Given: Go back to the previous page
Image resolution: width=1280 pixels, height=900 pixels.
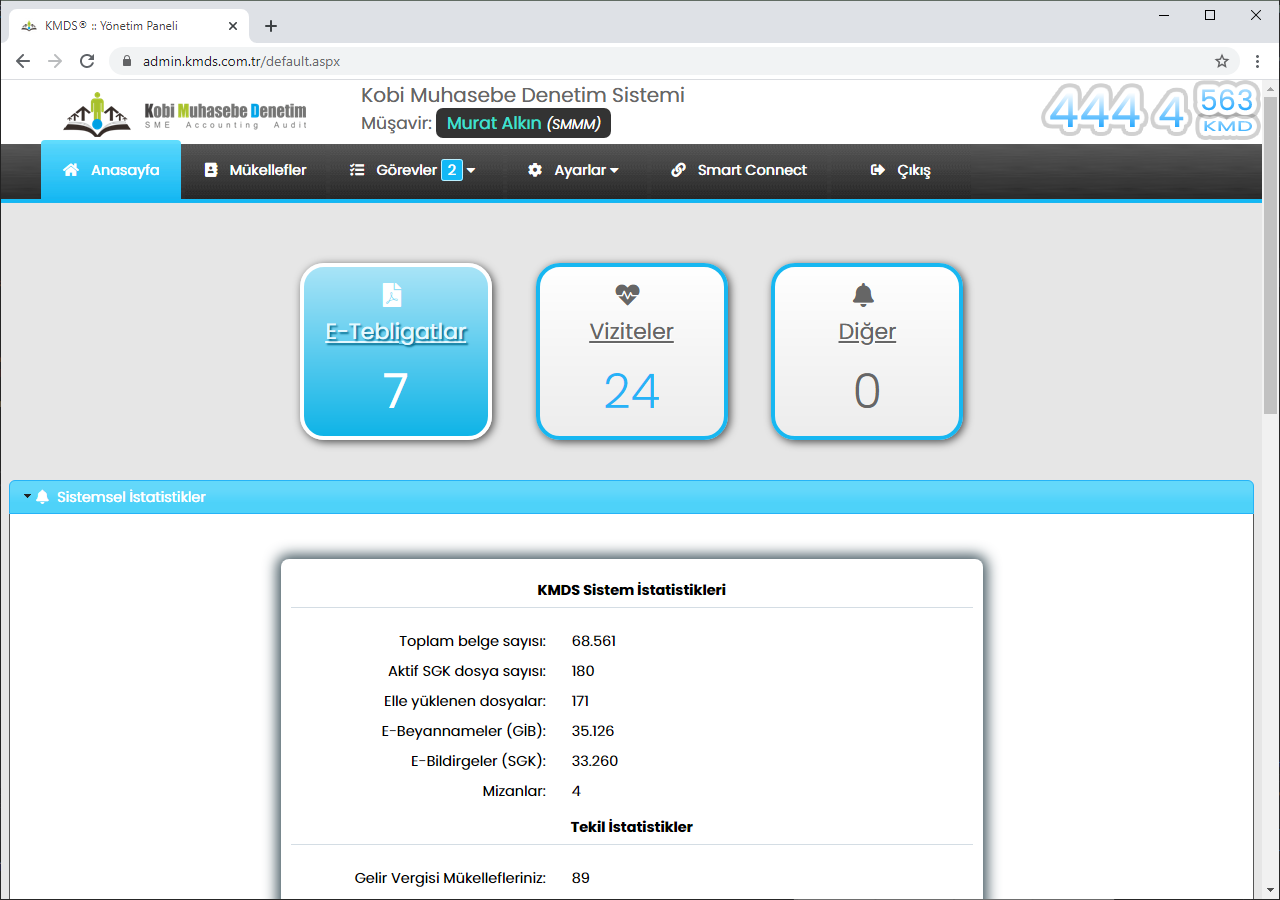Looking at the screenshot, I should pyautogui.click(x=23, y=61).
